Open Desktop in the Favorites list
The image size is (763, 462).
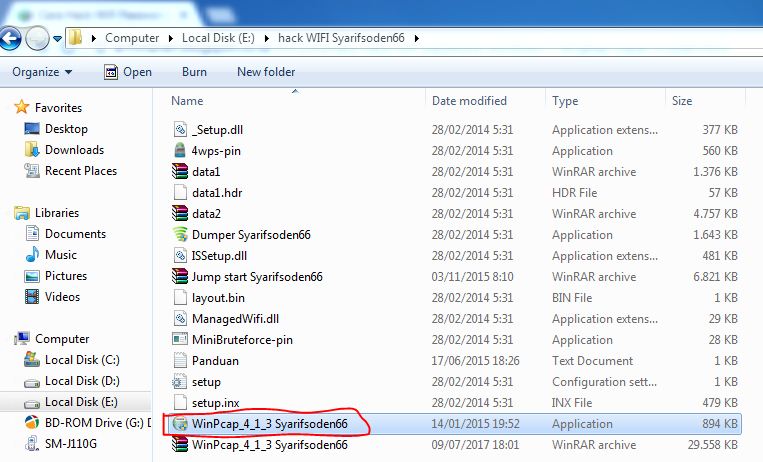click(66, 129)
